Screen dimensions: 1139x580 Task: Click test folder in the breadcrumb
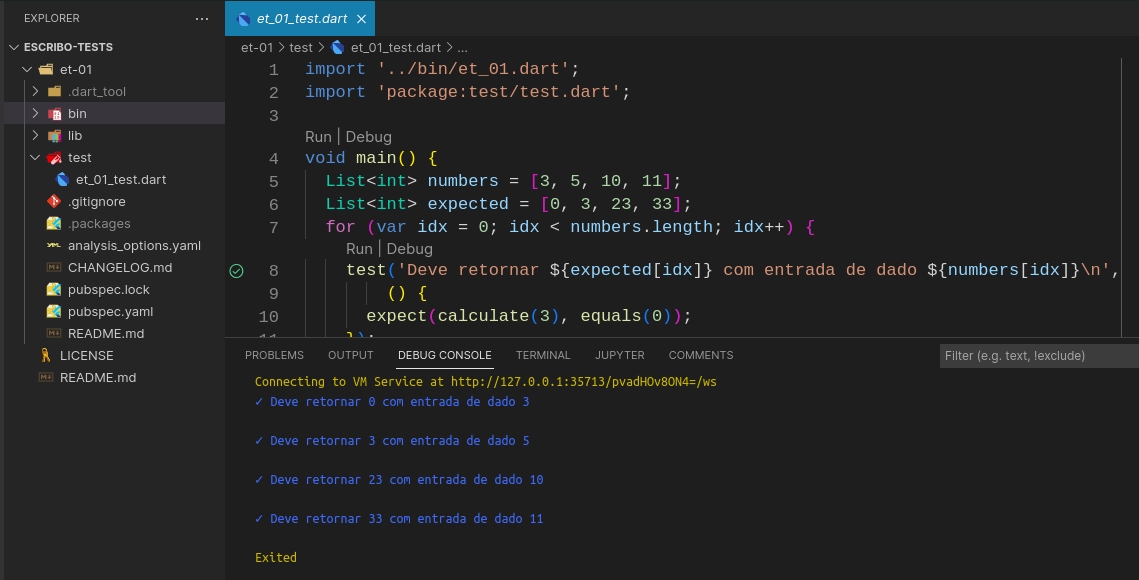pos(301,47)
